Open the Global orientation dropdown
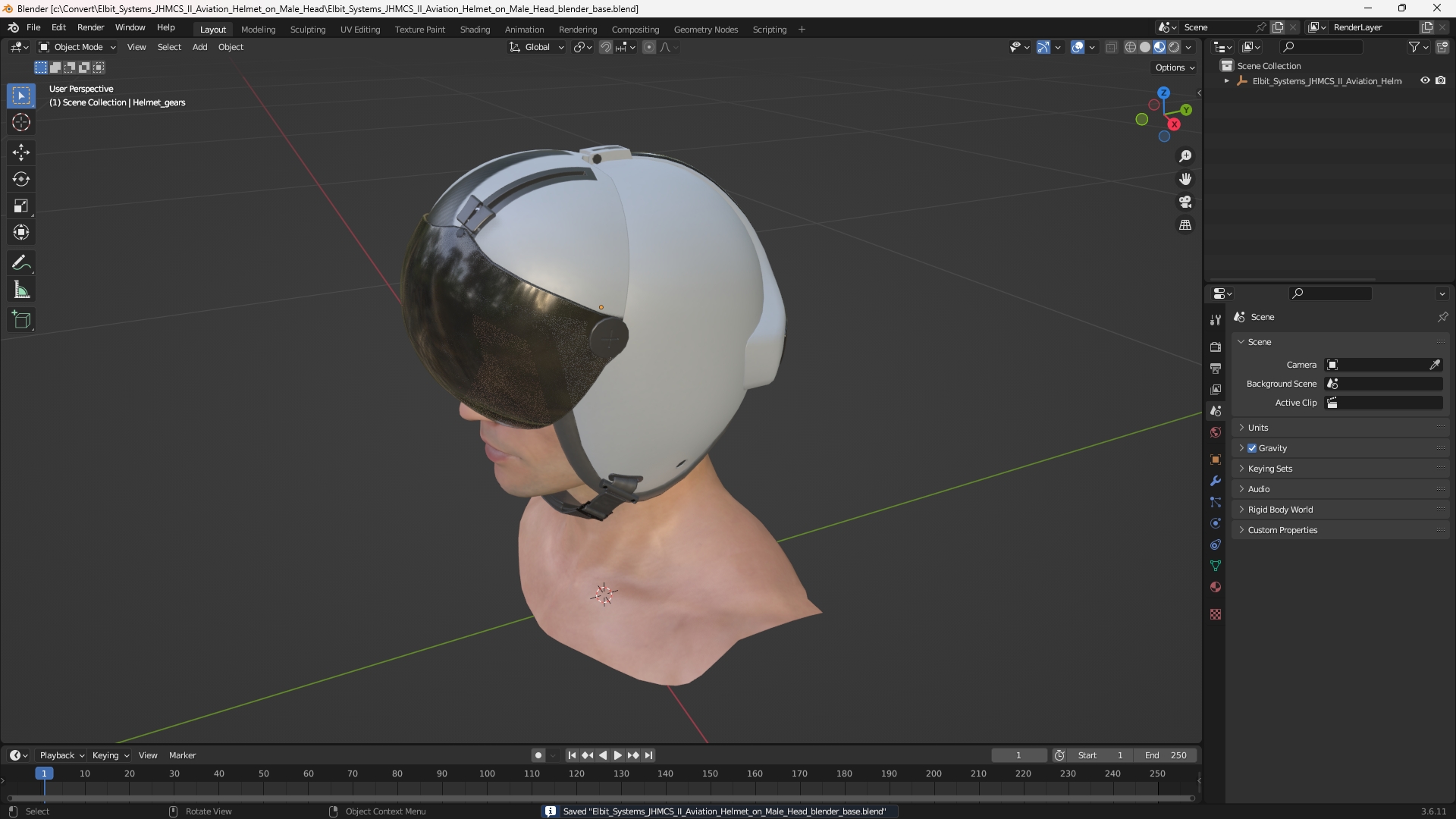1456x819 pixels. (x=537, y=47)
